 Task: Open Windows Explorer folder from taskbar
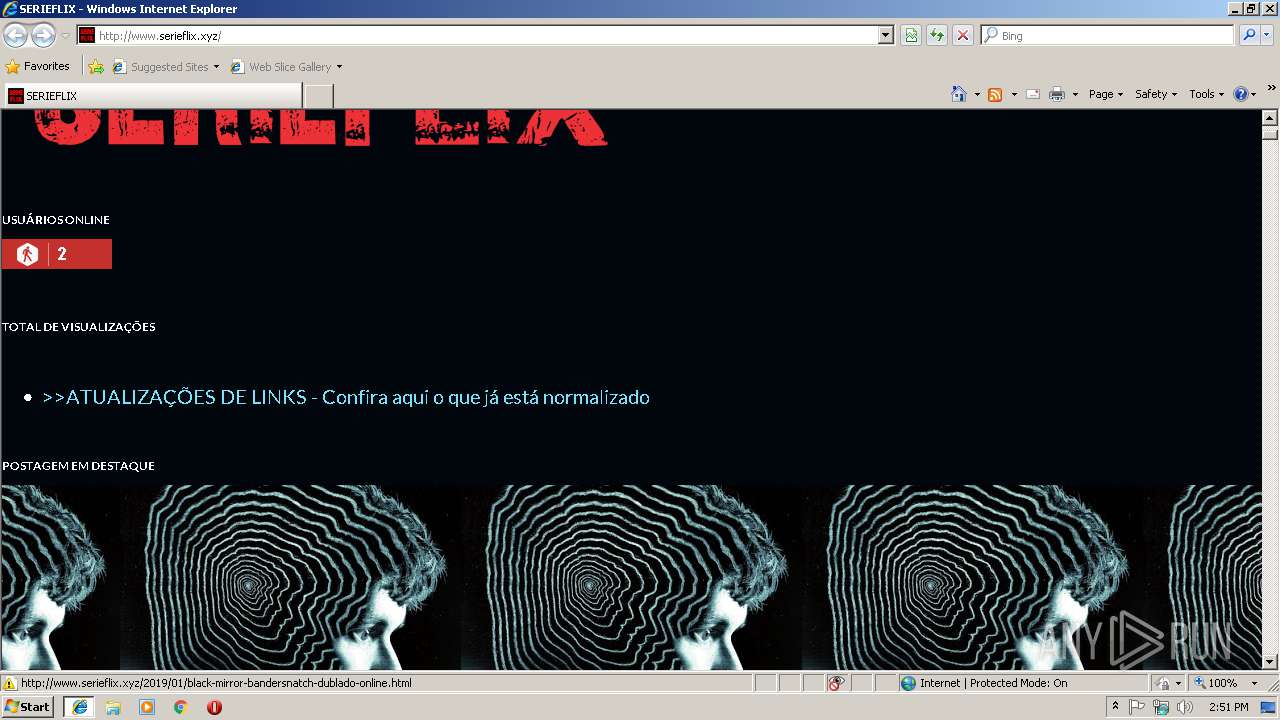[x=113, y=707]
